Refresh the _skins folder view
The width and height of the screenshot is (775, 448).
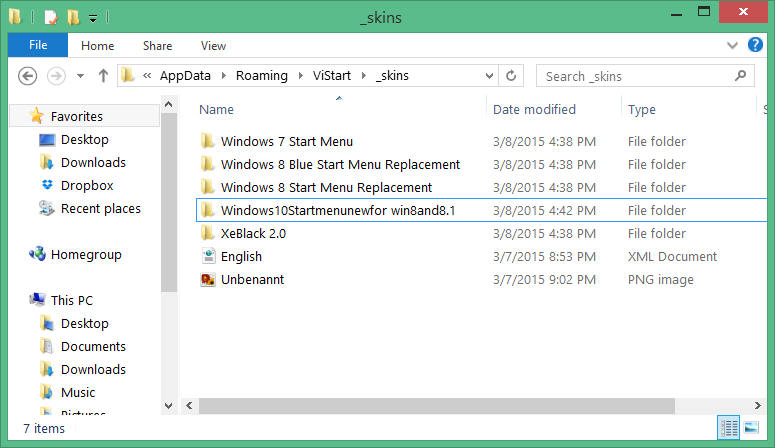511,76
